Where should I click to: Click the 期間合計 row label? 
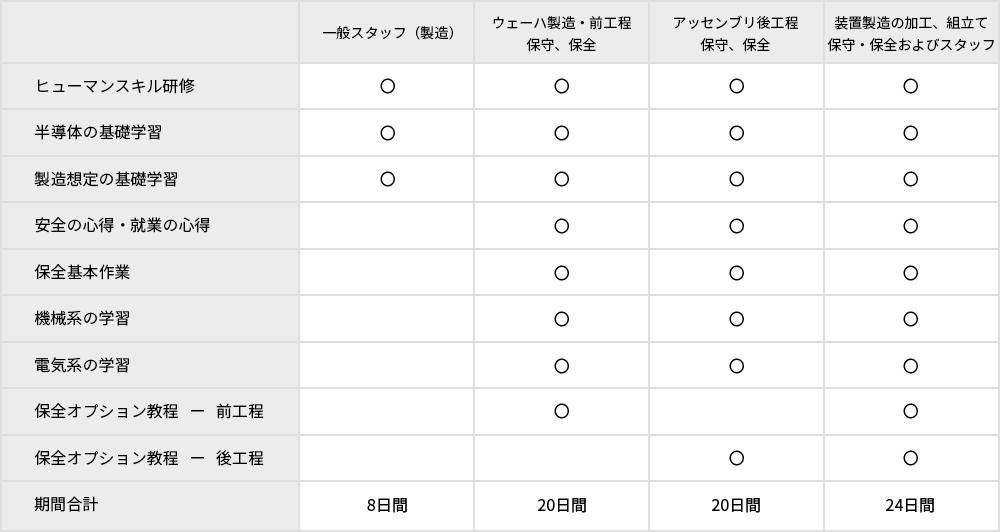pyautogui.click(x=66, y=505)
